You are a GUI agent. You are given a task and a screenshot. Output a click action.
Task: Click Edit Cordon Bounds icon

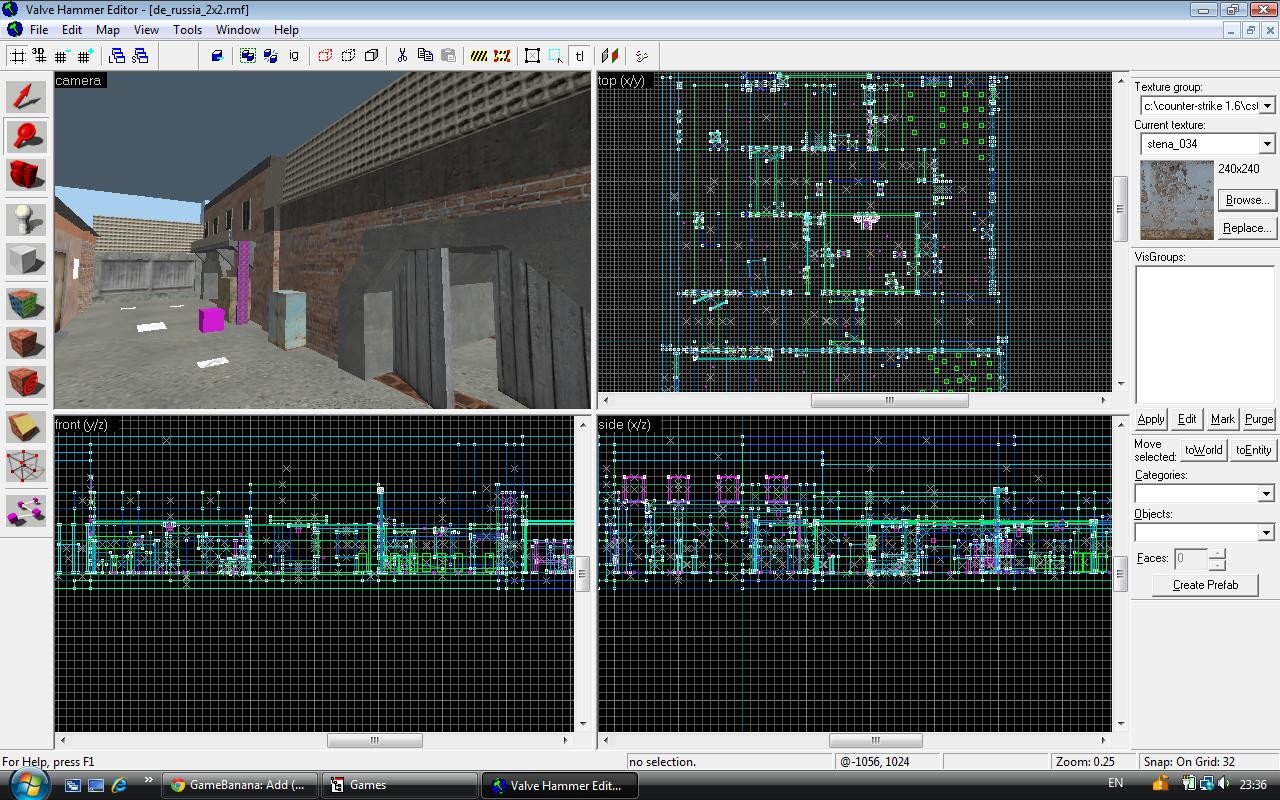[x=502, y=56]
